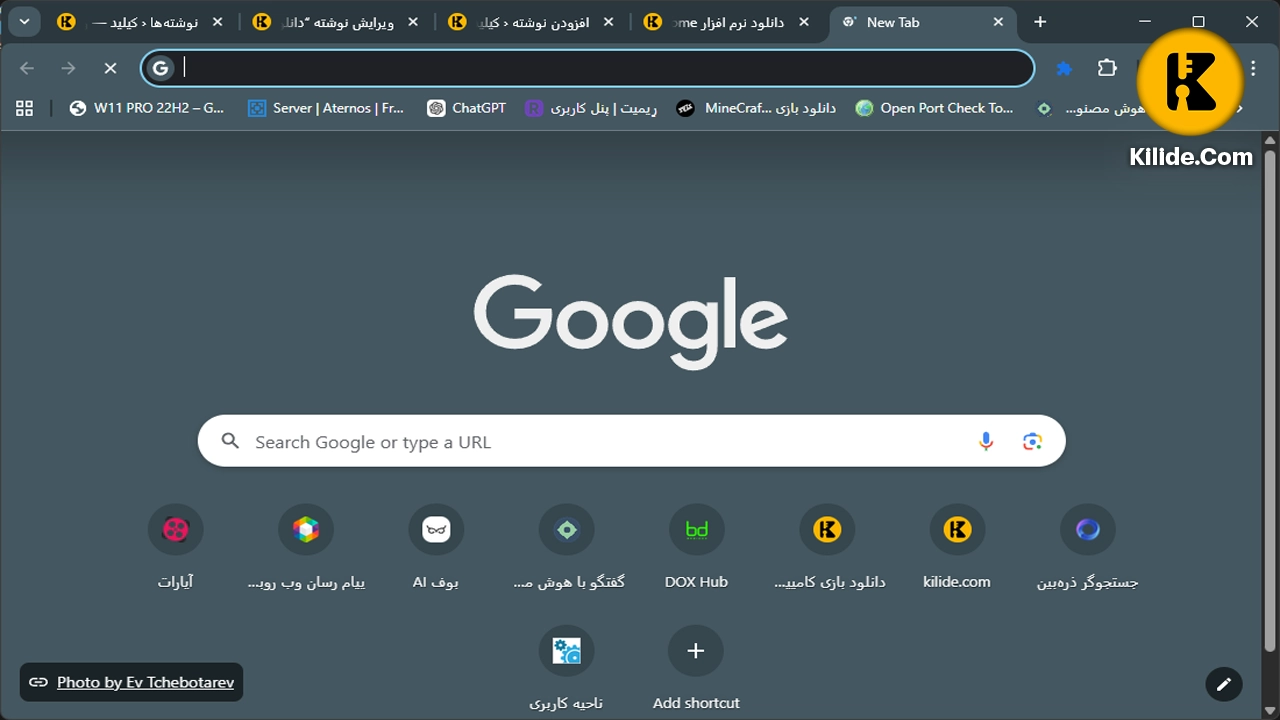Stop loading the page

tap(110, 68)
